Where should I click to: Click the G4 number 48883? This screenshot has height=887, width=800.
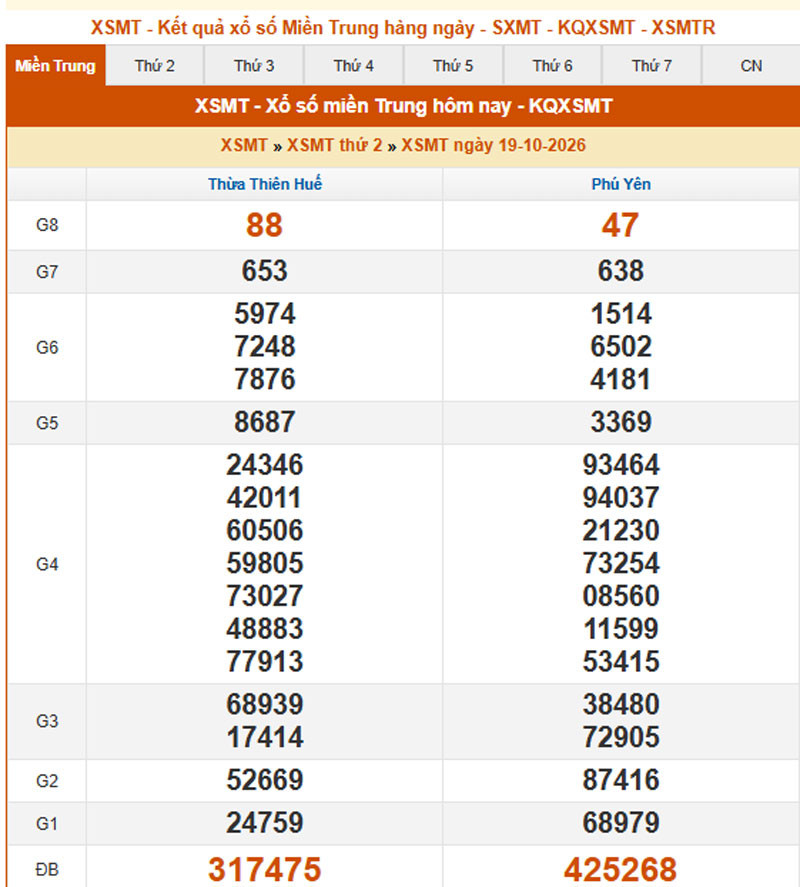click(x=265, y=629)
